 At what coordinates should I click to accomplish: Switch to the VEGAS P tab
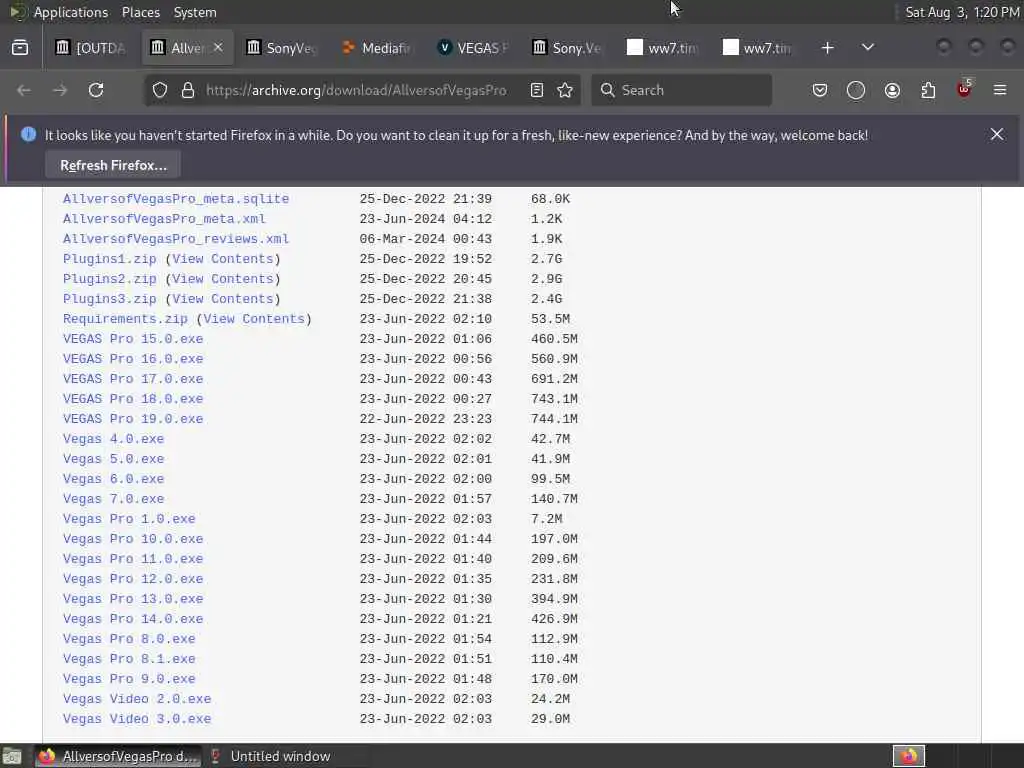[x=473, y=48]
